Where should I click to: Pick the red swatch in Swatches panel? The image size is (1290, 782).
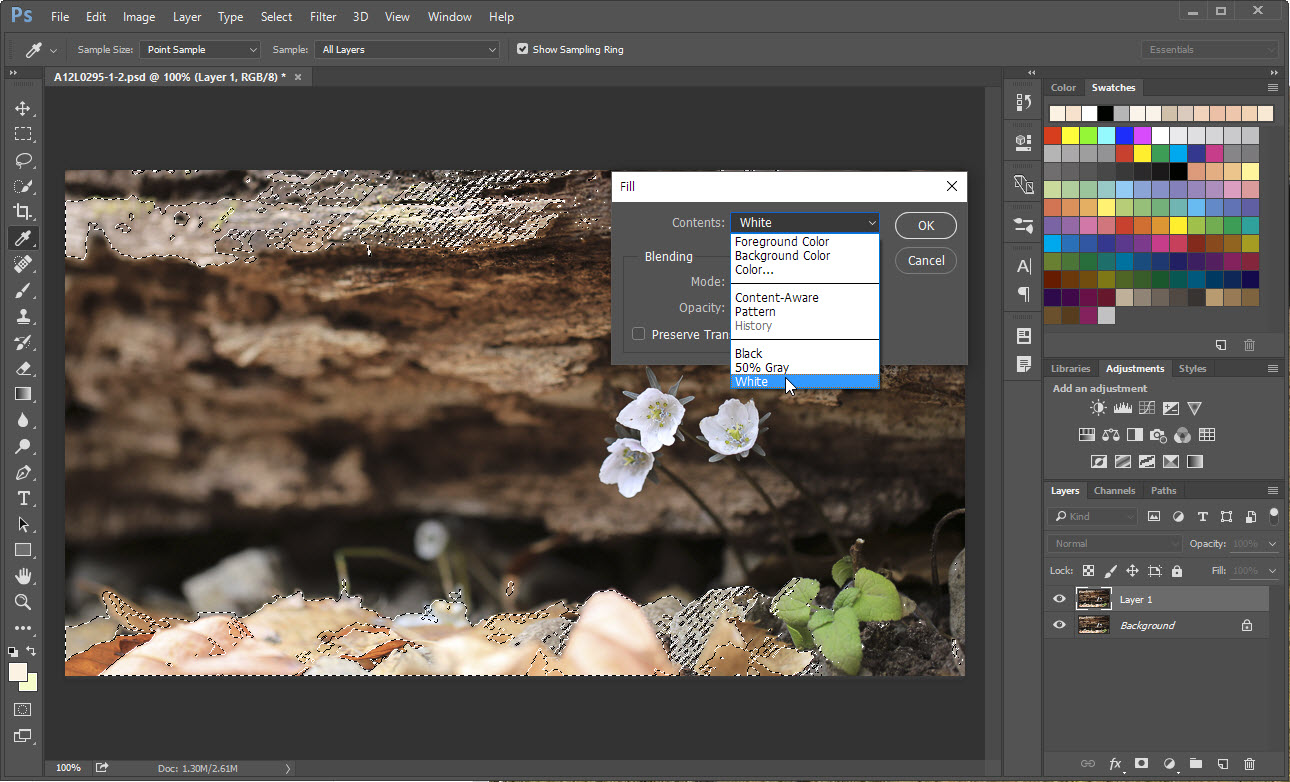(1053, 135)
